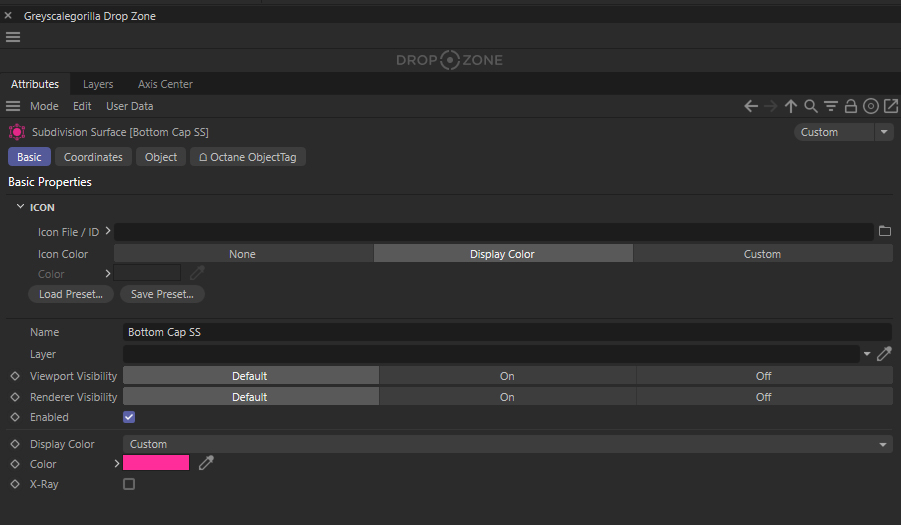The height and width of the screenshot is (525, 901).
Task: Set Viewport Visibility to On
Action: coord(507,376)
